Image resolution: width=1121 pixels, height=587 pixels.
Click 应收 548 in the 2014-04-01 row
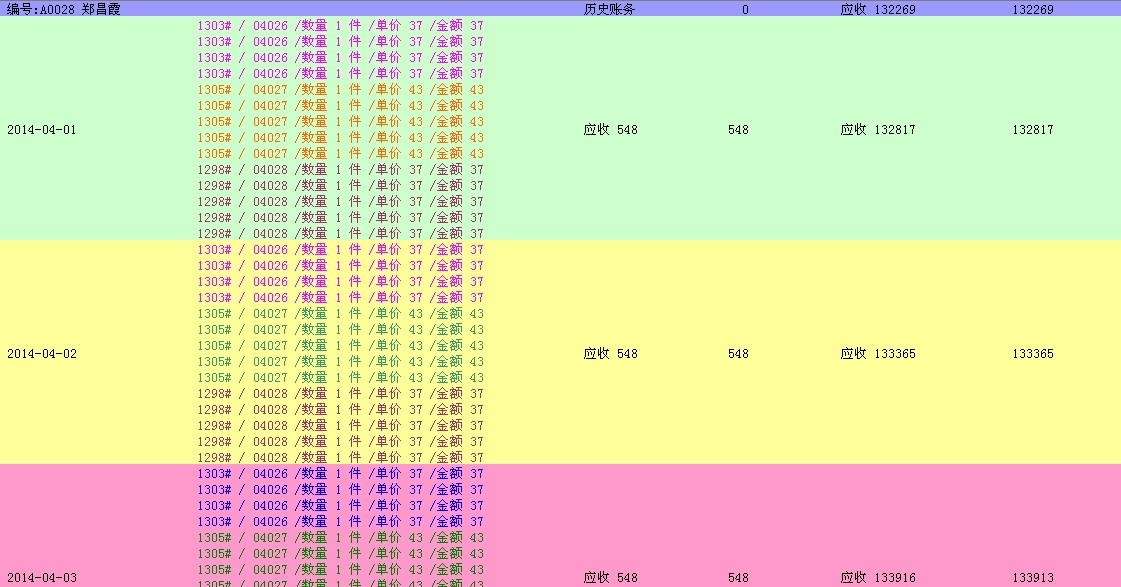click(x=610, y=130)
